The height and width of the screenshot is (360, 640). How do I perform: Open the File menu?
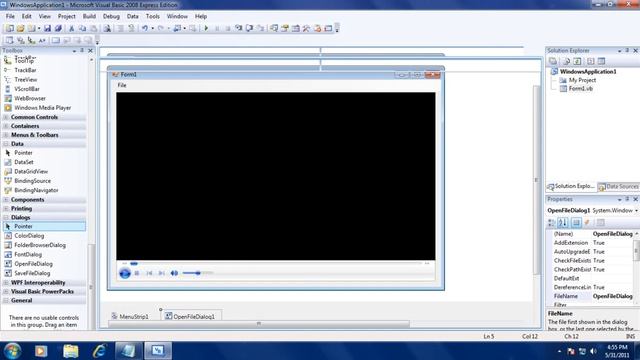pos(10,16)
